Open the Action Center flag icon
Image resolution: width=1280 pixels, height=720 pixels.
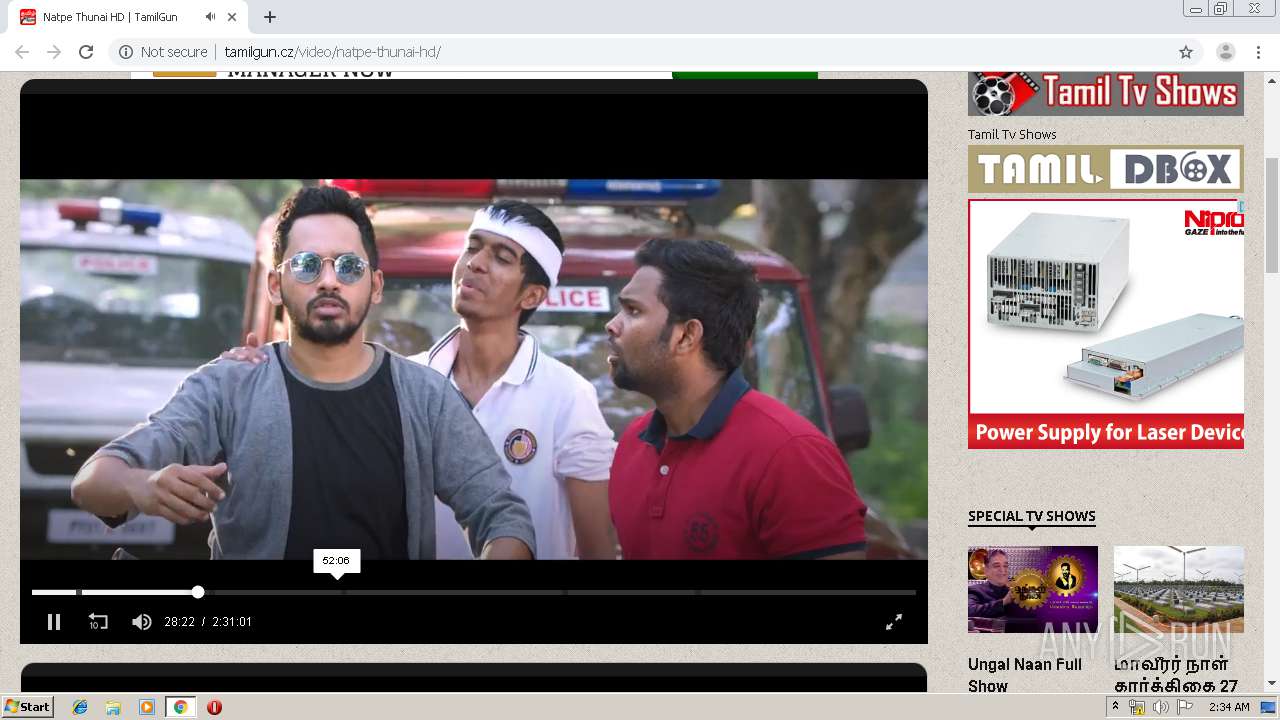coord(1183,707)
